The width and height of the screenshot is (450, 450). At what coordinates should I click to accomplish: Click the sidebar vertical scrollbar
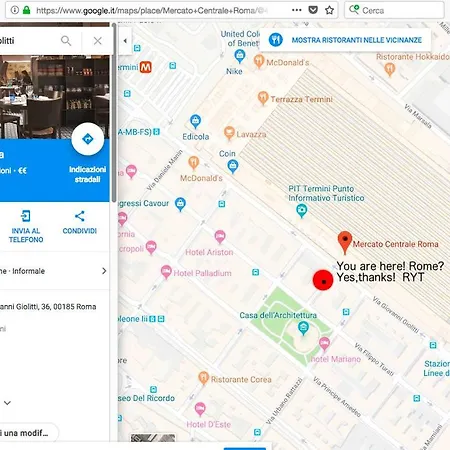coord(114,112)
